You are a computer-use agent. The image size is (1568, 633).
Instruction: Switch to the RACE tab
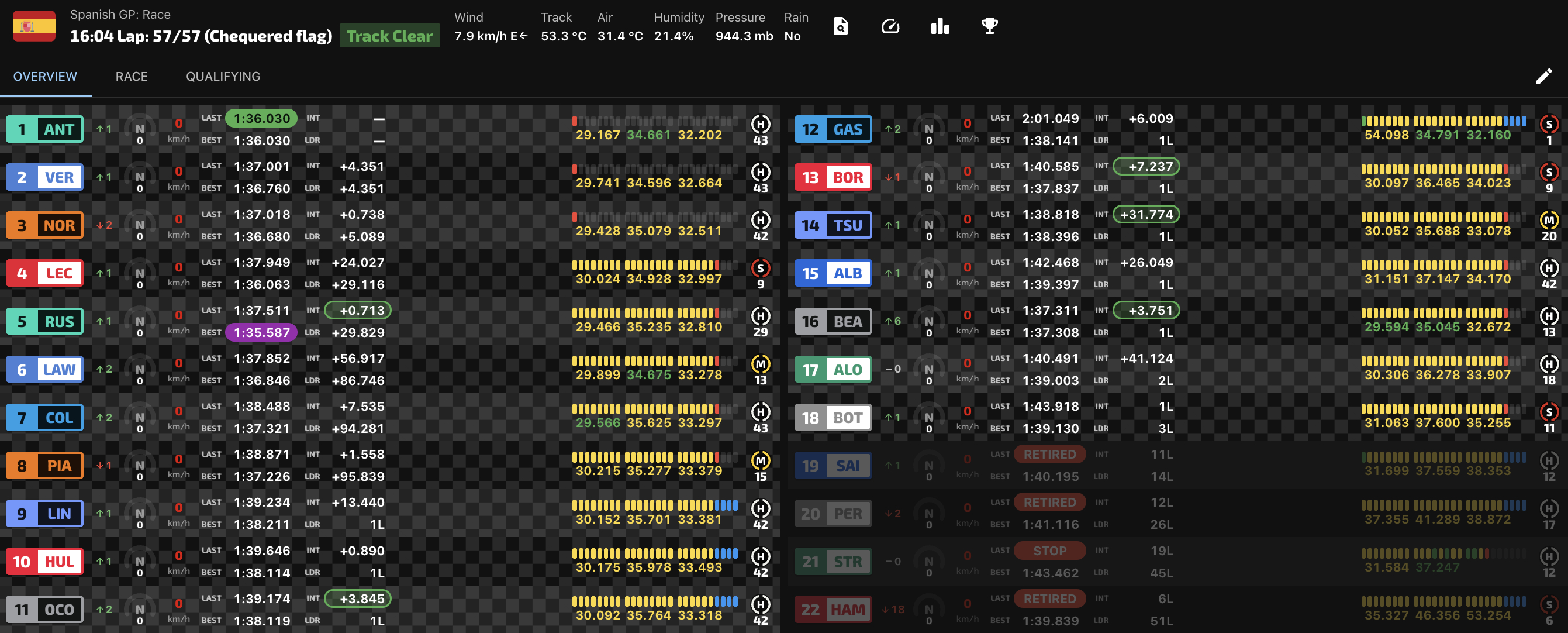pyautogui.click(x=132, y=77)
